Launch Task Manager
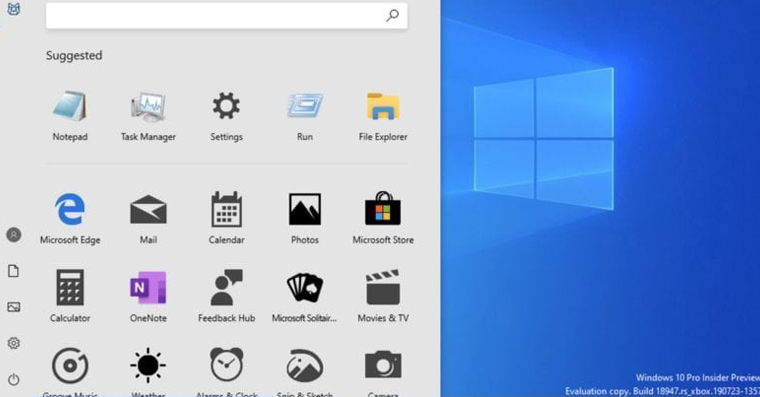Viewport: 760px width, 397px height. pos(148,115)
